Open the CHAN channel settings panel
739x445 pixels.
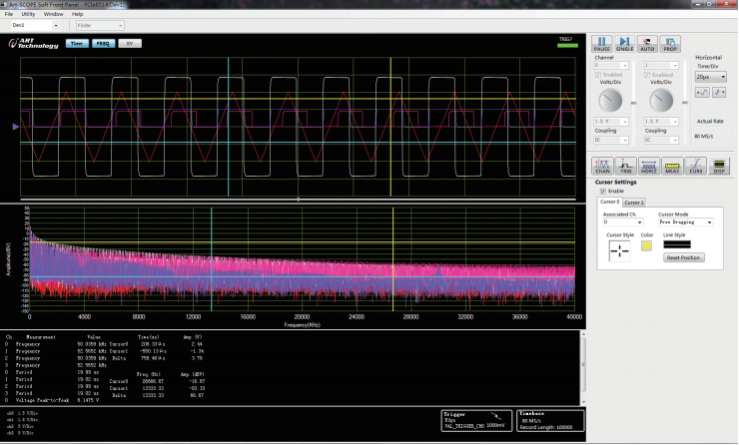coord(603,166)
